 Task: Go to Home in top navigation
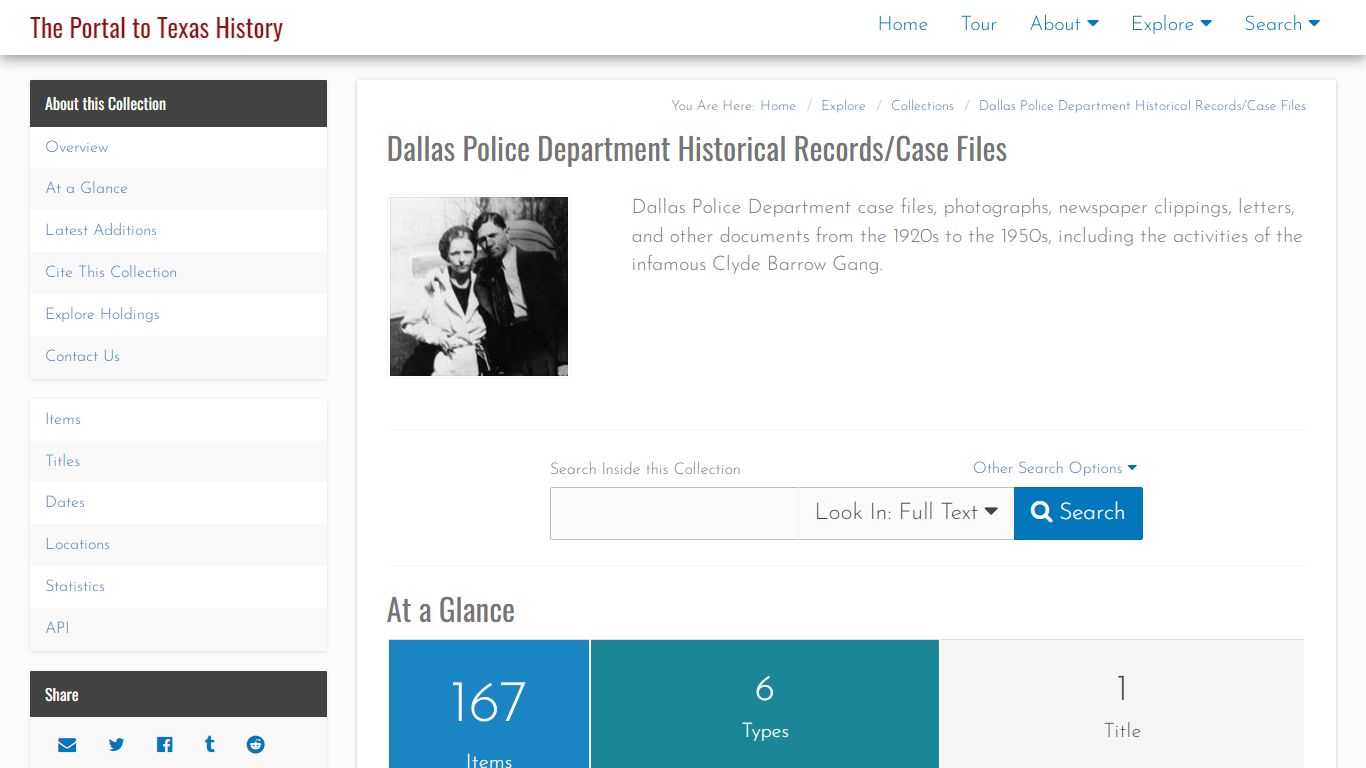903,24
